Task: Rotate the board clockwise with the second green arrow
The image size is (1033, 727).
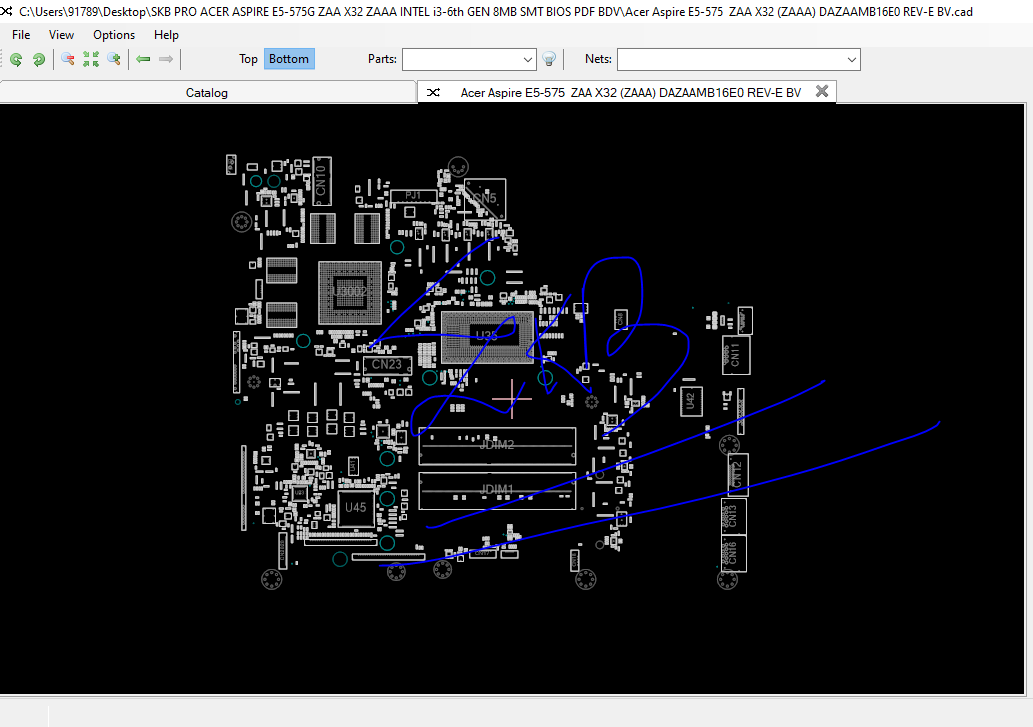Action: [39, 59]
